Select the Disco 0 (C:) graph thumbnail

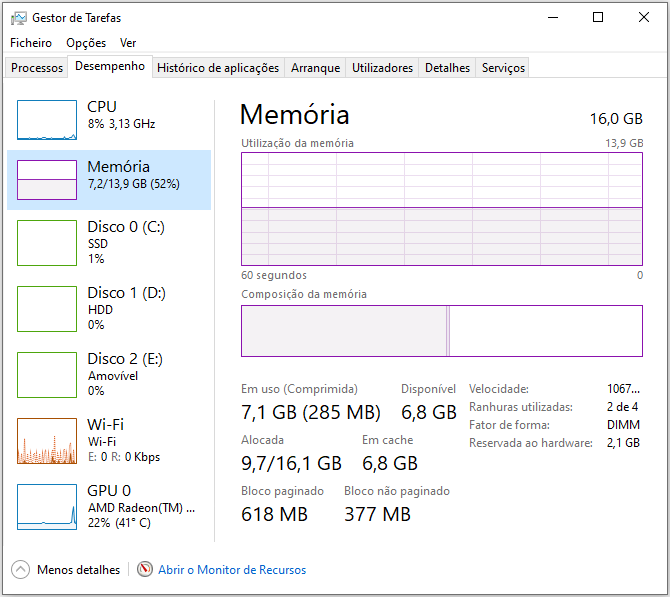tap(47, 243)
